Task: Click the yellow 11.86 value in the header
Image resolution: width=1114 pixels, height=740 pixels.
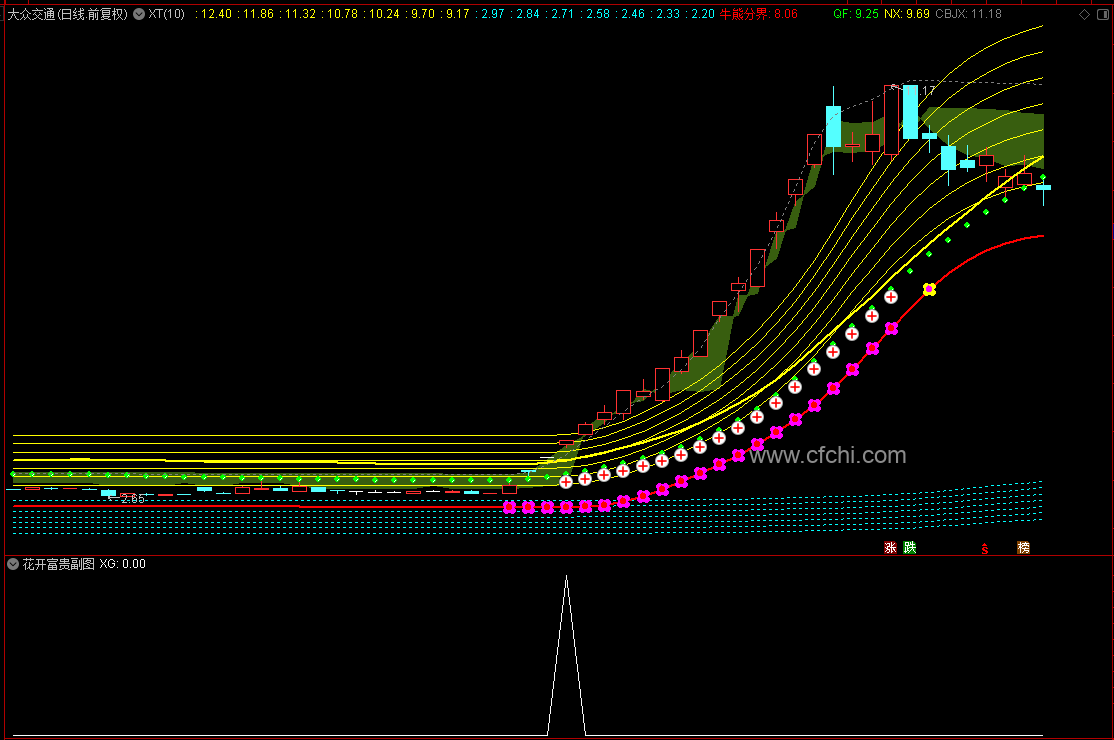Action: [259, 14]
